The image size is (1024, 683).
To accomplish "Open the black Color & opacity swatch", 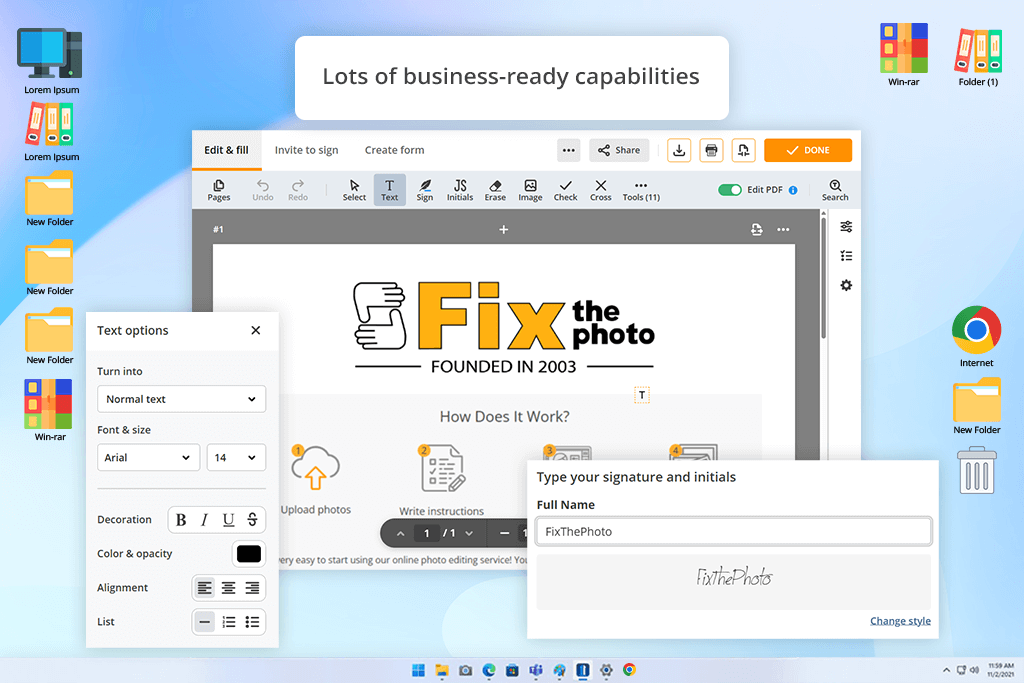I will click(249, 554).
